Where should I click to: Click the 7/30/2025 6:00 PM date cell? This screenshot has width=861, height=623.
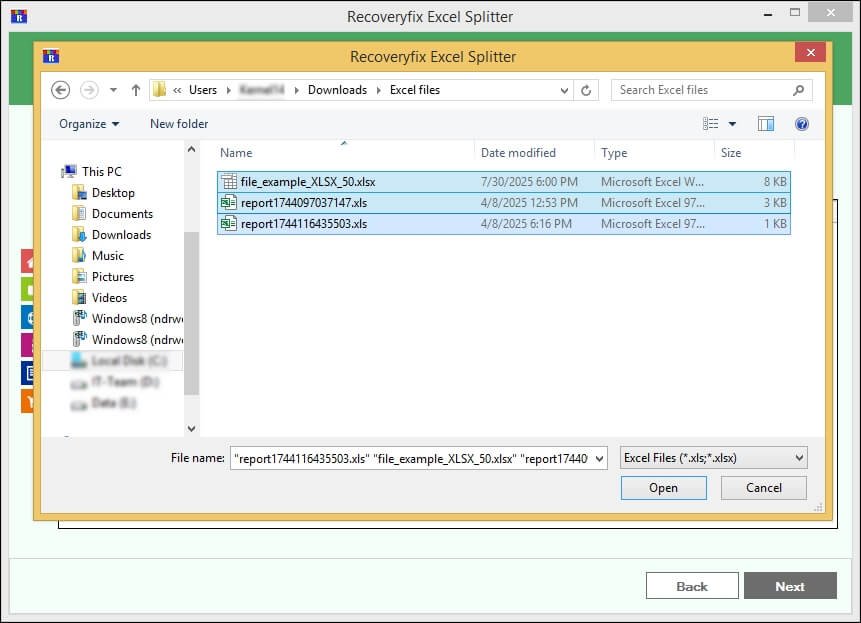click(x=529, y=182)
